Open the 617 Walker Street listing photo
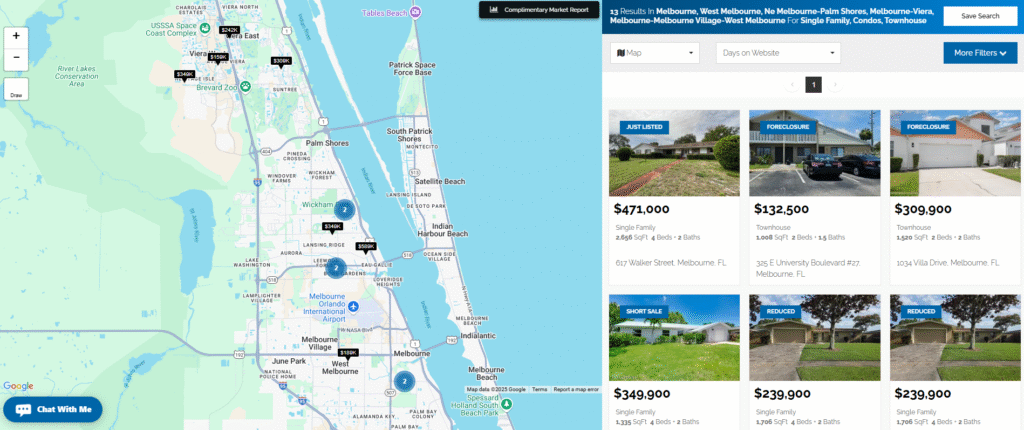Screen dimensions: 1024x430 point(674,153)
